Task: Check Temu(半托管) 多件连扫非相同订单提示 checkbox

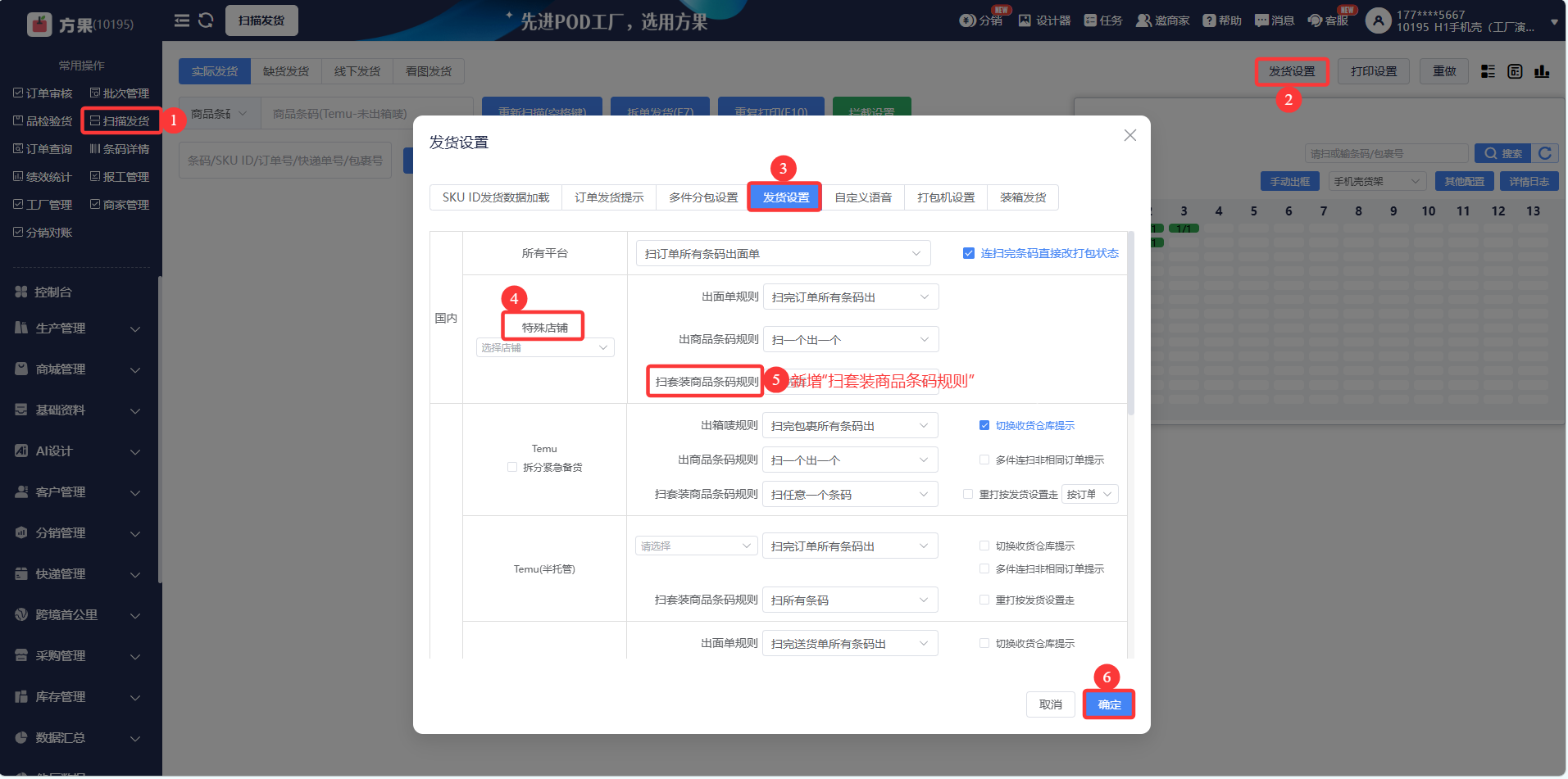Action: pyautogui.click(x=984, y=568)
